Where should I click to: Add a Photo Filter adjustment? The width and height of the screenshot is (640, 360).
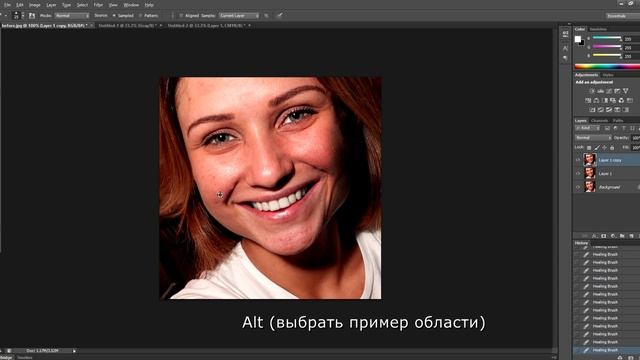tap(613, 100)
